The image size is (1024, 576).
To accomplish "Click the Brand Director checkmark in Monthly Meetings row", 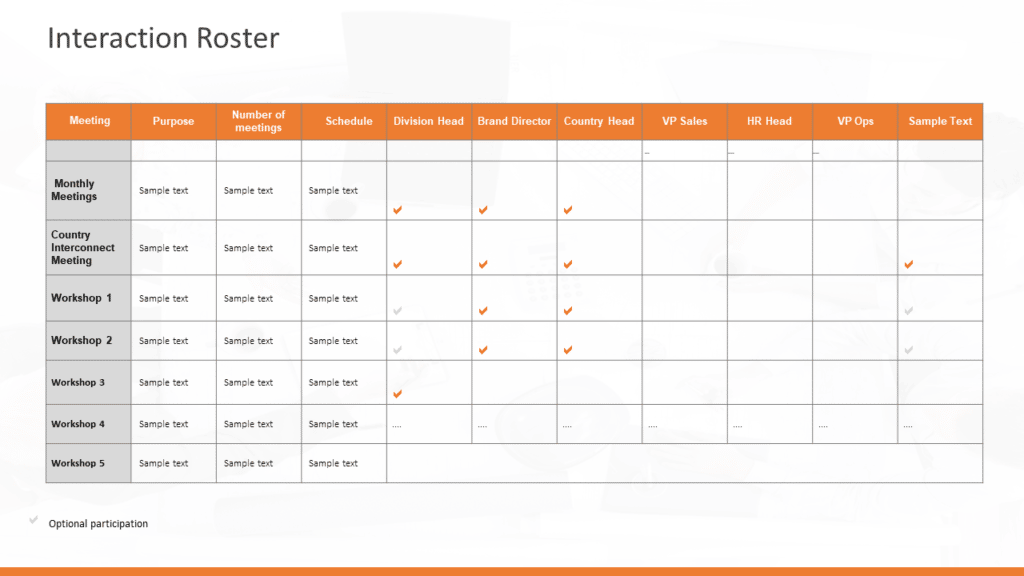I will (x=483, y=210).
